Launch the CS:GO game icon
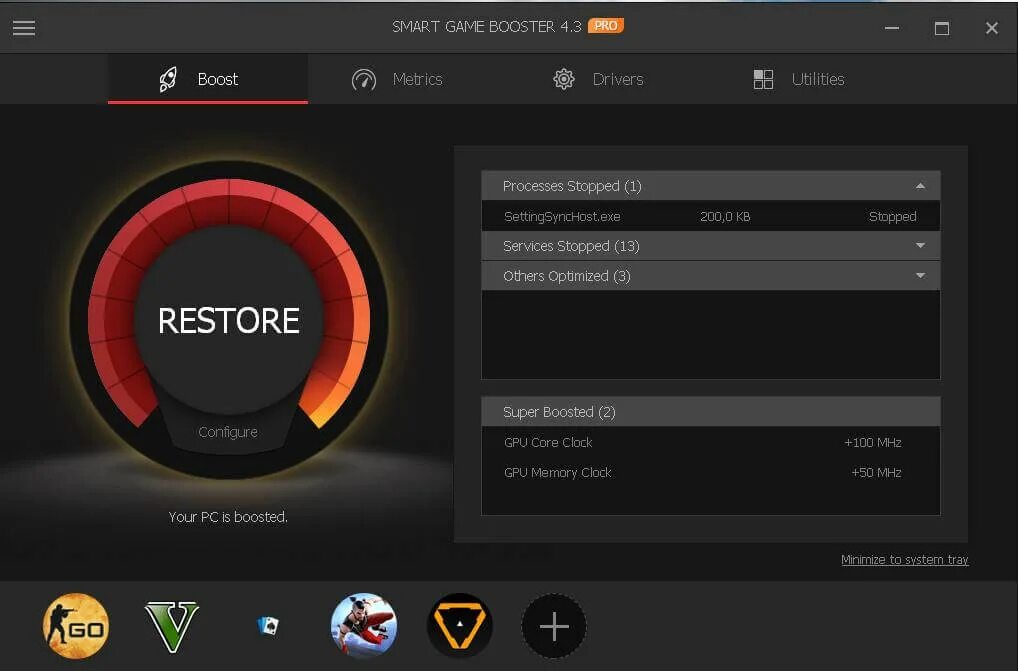1018x671 pixels. [x=76, y=626]
